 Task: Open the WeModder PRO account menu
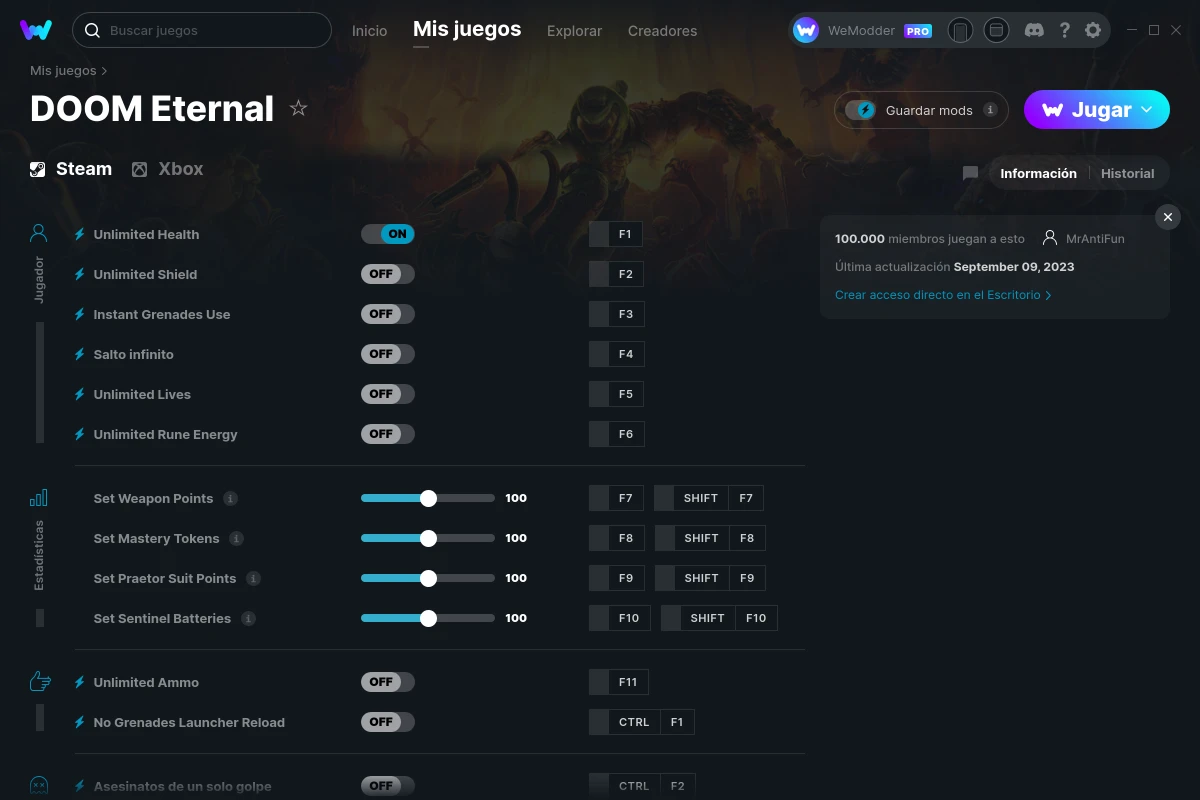pos(862,30)
